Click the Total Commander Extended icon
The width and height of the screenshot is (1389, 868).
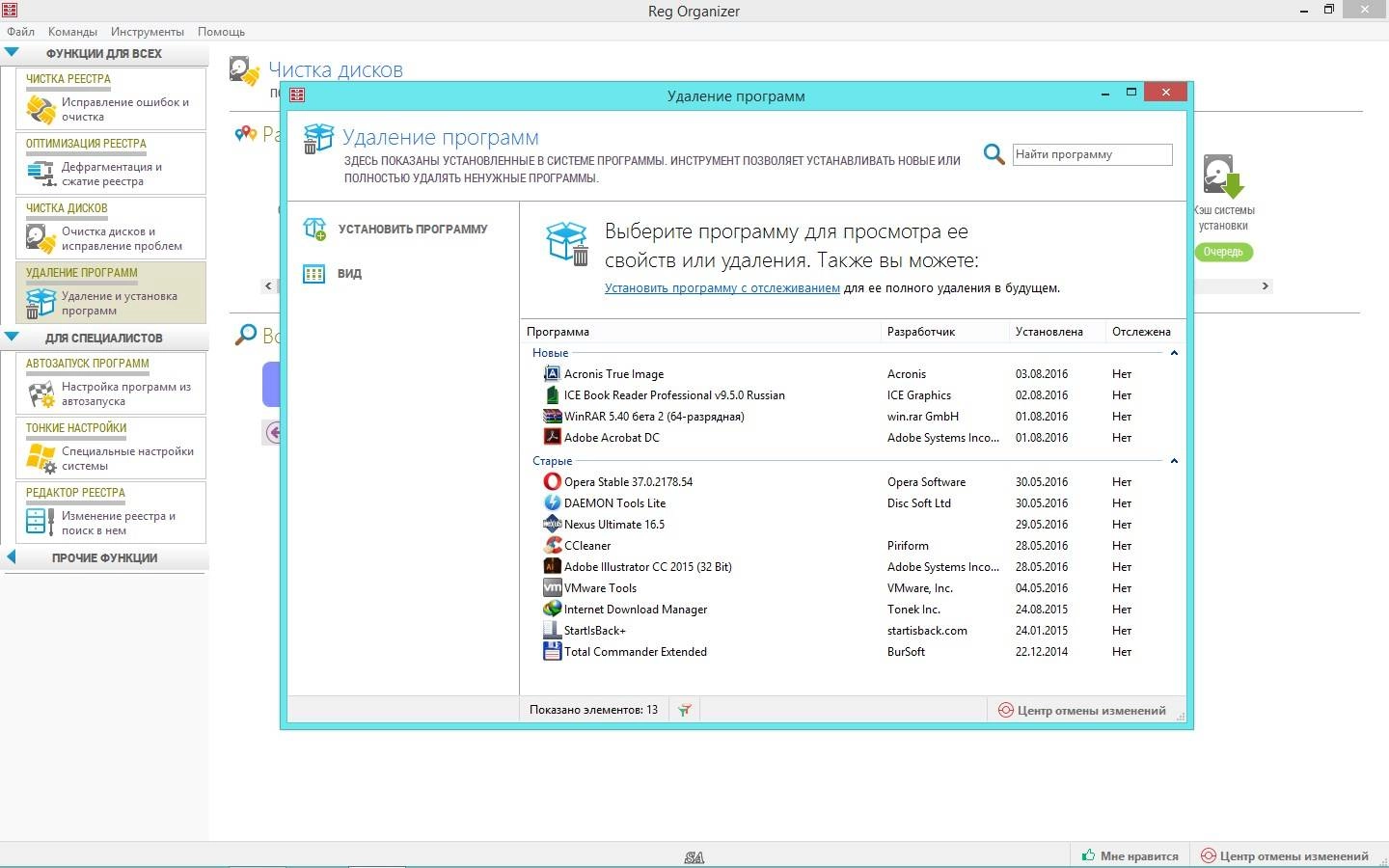pos(552,651)
